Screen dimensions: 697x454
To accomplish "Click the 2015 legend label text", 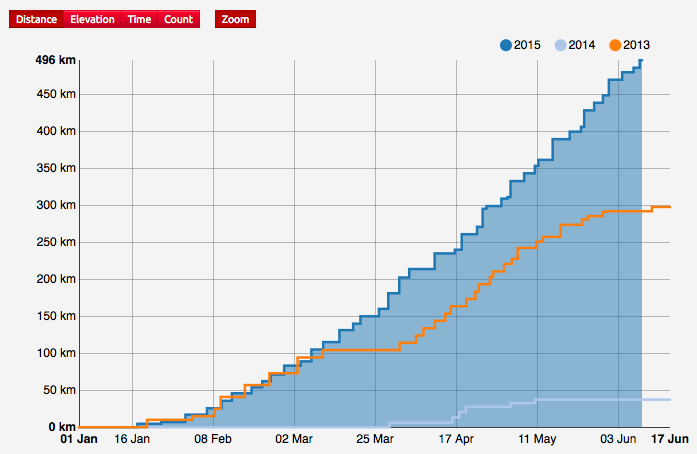I will click(x=527, y=44).
